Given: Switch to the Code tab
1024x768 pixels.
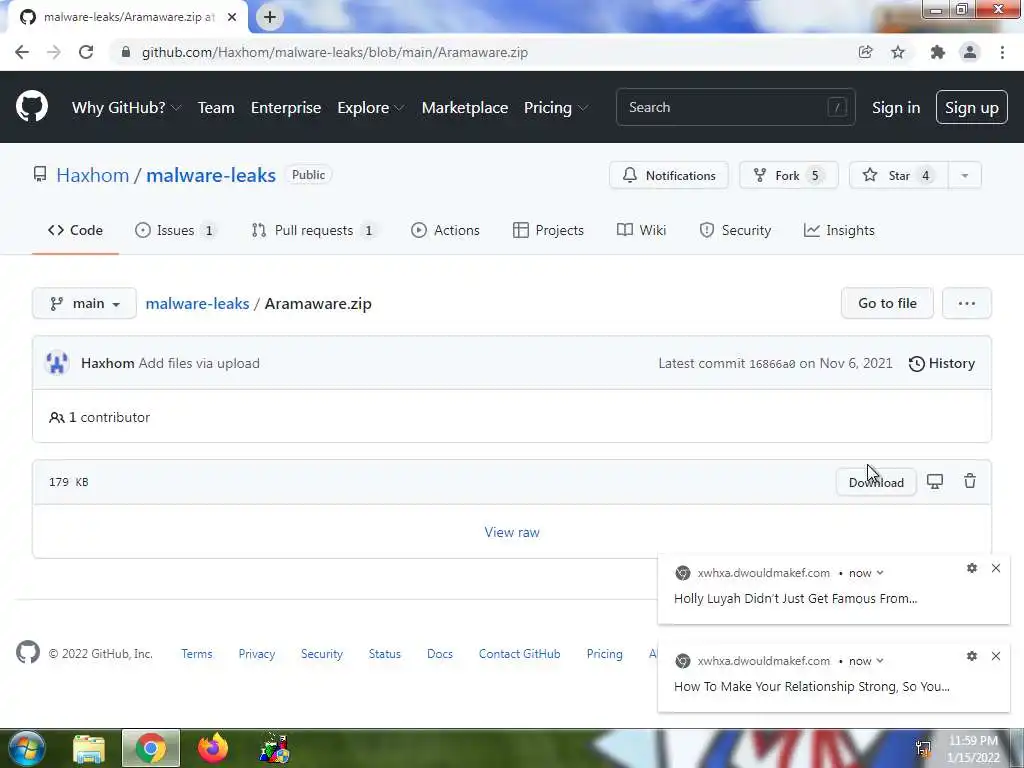Looking at the screenshot, I should point(75,231).
